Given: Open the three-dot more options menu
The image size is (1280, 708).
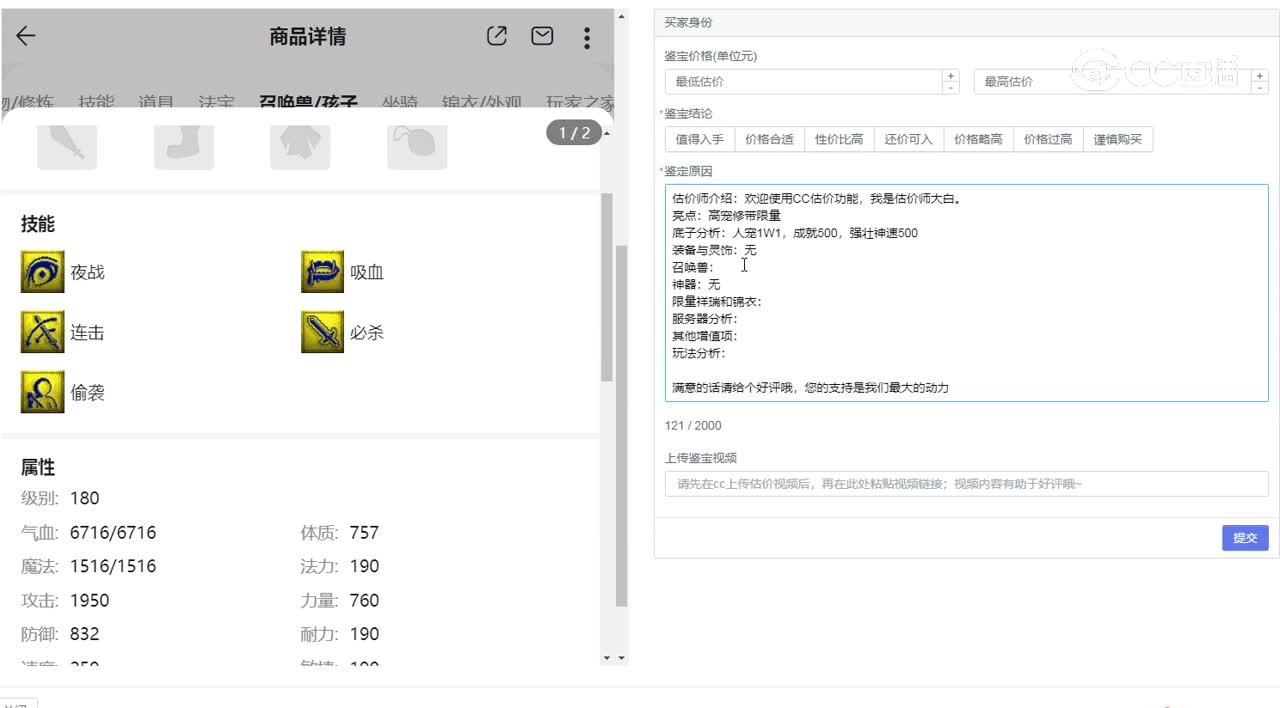Looking at the screenshot, I should (x=587, y=38).
